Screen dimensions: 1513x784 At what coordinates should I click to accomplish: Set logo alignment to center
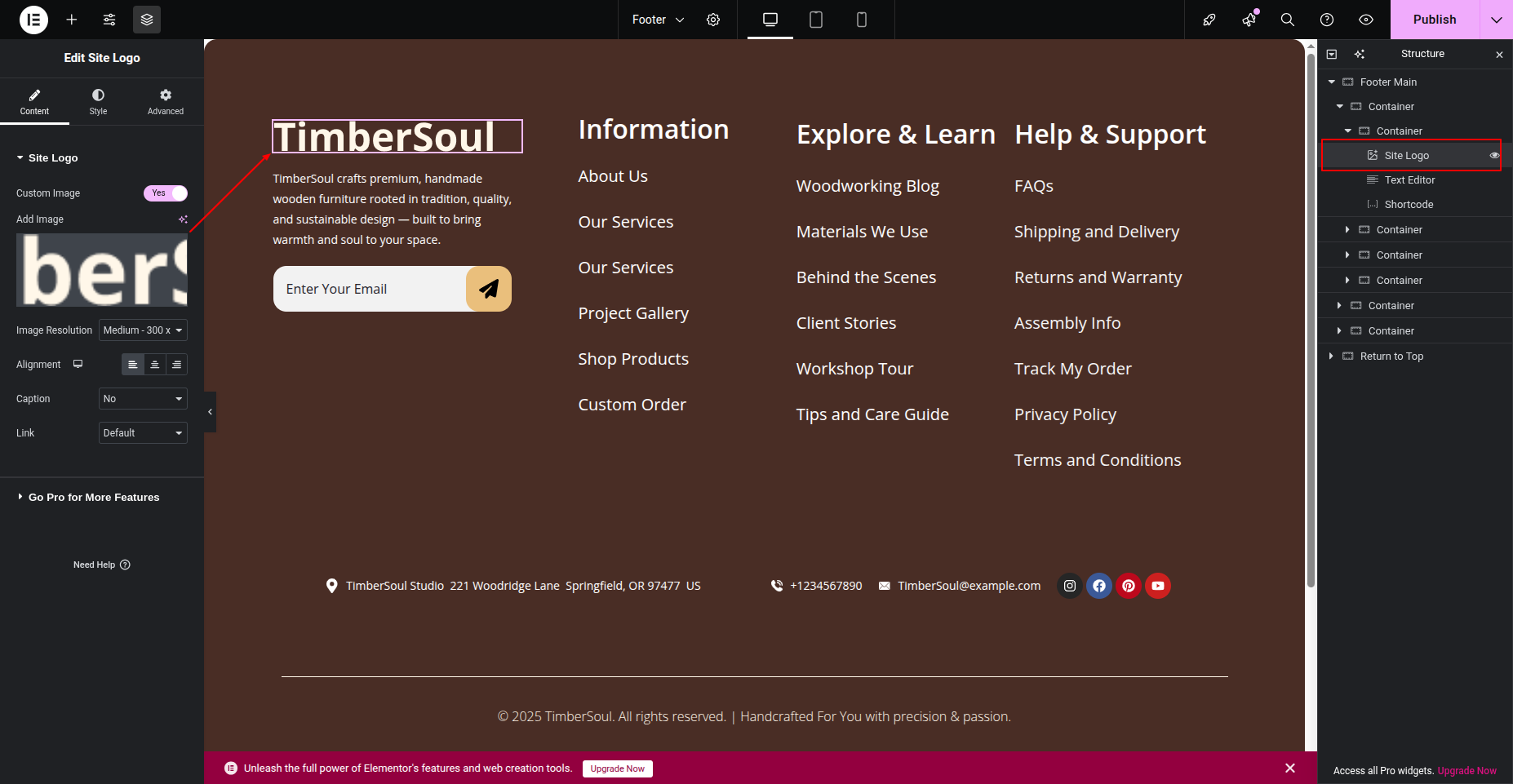click(155, 365)
